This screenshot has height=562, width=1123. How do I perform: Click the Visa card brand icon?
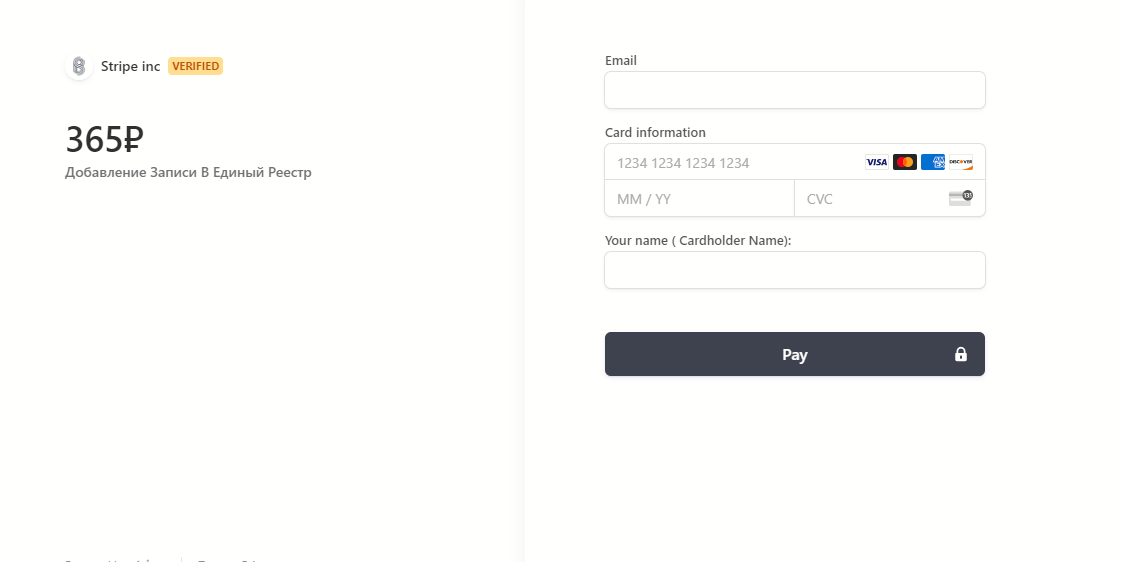876,162
